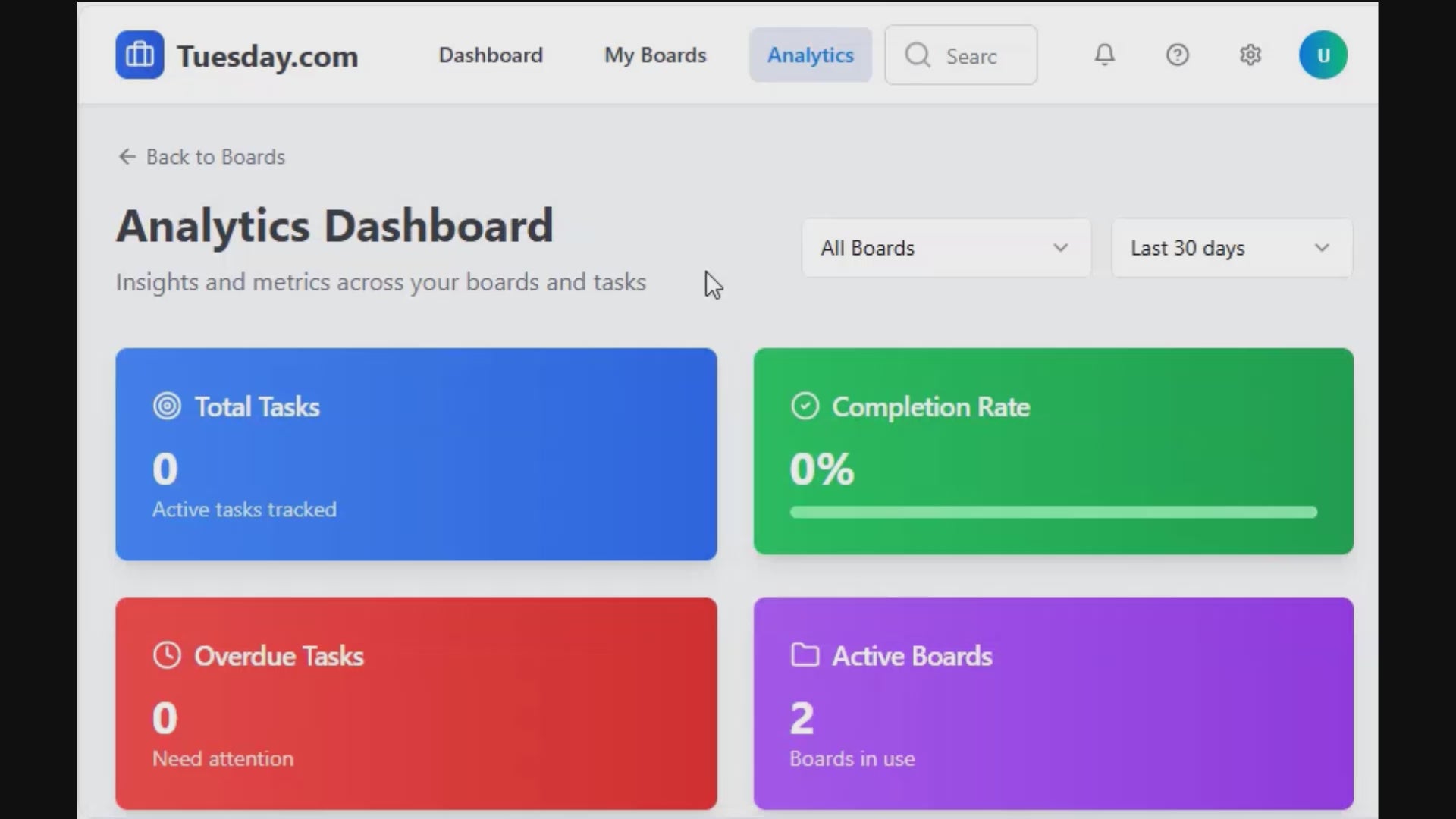Focus the search input field

982,56
